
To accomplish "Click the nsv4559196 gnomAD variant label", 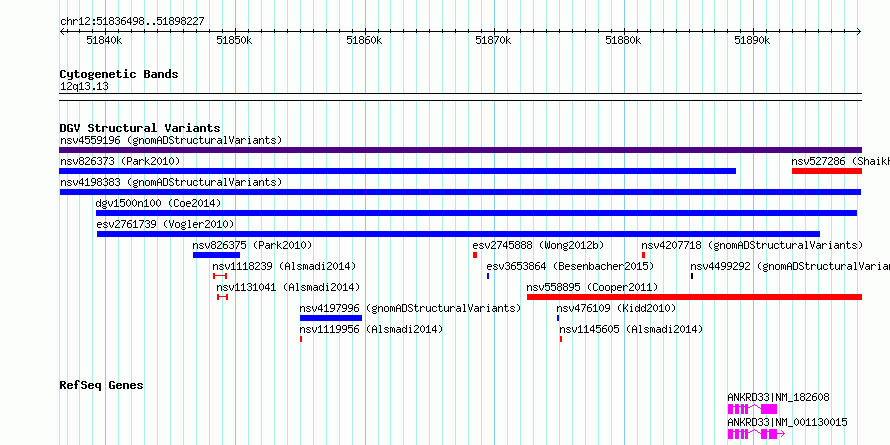I will 171,140.
